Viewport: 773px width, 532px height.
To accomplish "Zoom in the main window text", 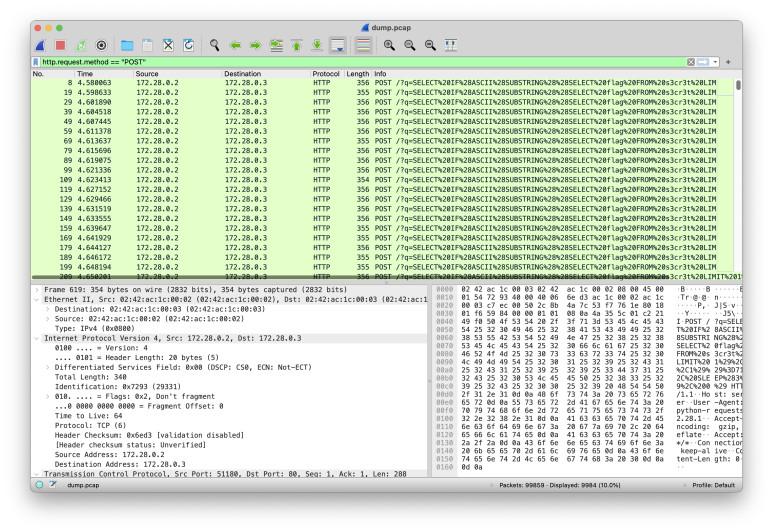I will pos(389,45).
